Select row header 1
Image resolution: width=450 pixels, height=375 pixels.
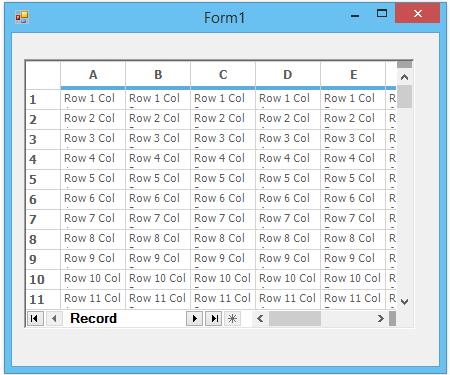pos(43,99)
